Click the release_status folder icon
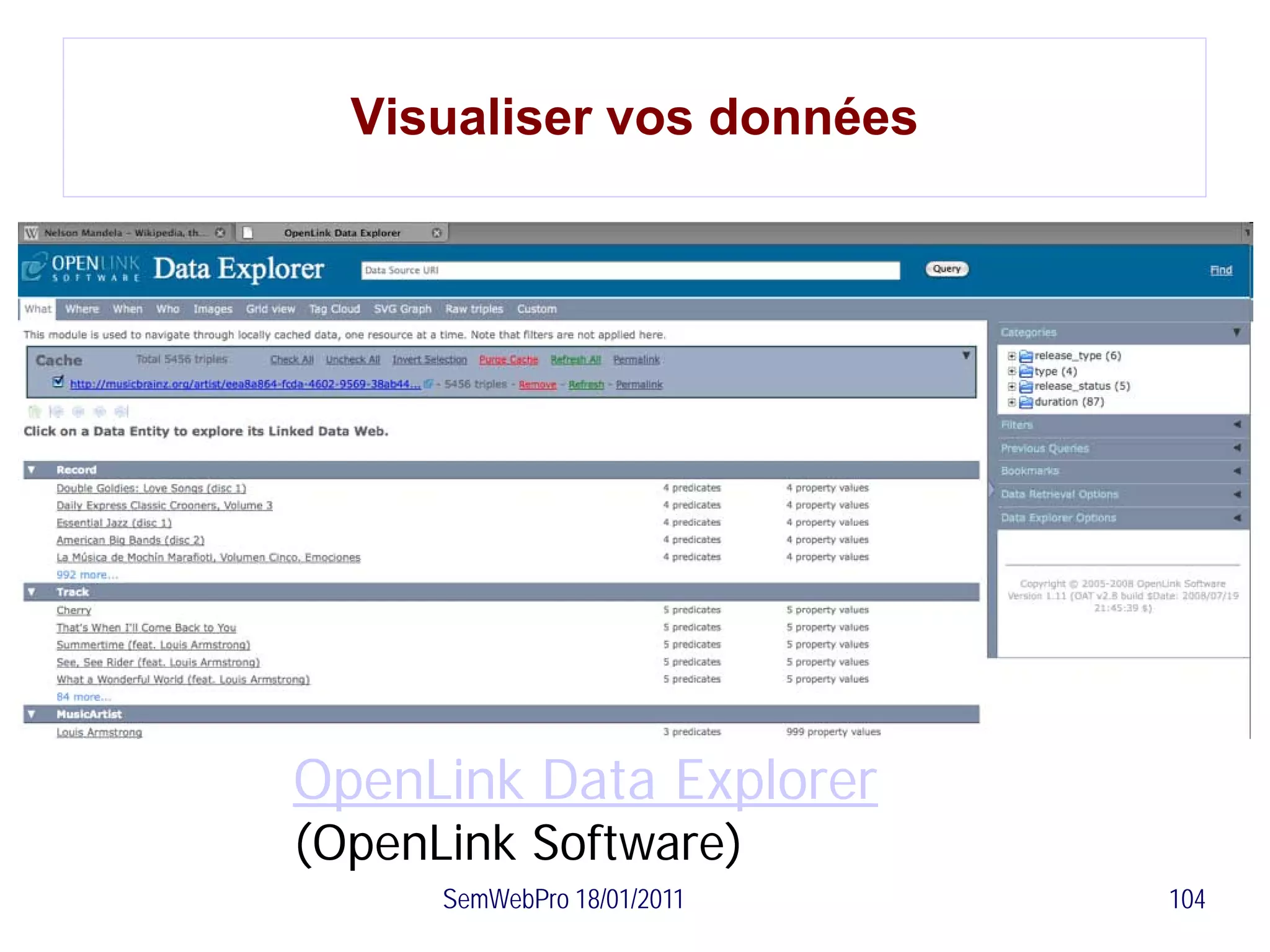This screenshot has height=952, width=1270. click(x=1026, y=386)
